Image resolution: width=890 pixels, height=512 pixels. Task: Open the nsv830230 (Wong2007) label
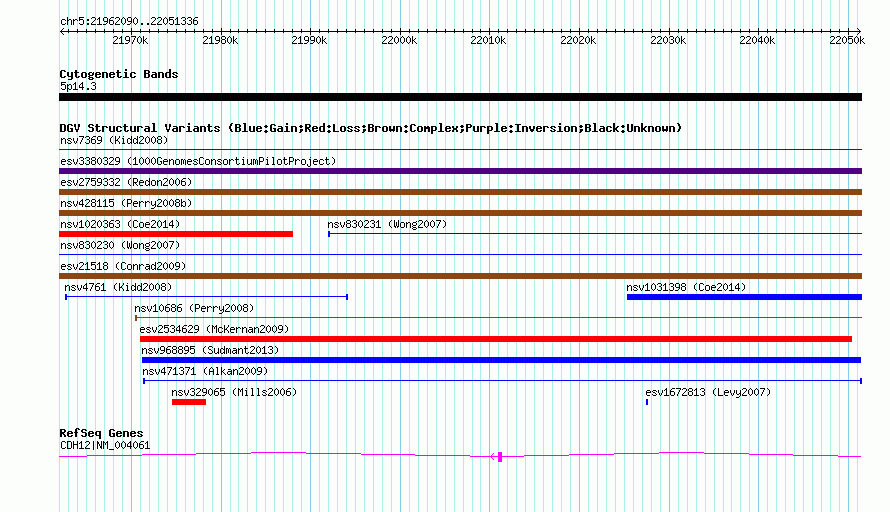point(120,245)
